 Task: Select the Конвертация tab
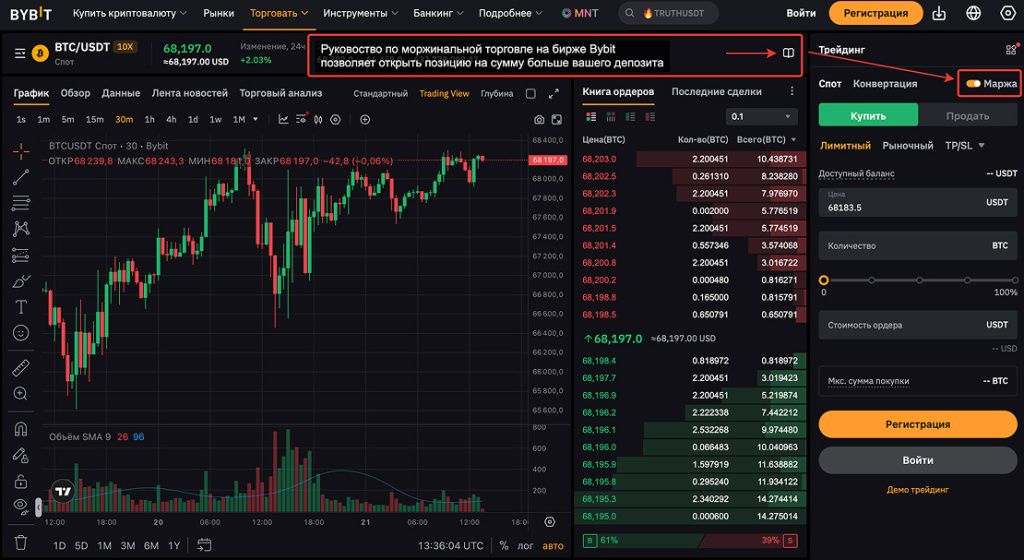pyautogui.click(x=885, y=84)
